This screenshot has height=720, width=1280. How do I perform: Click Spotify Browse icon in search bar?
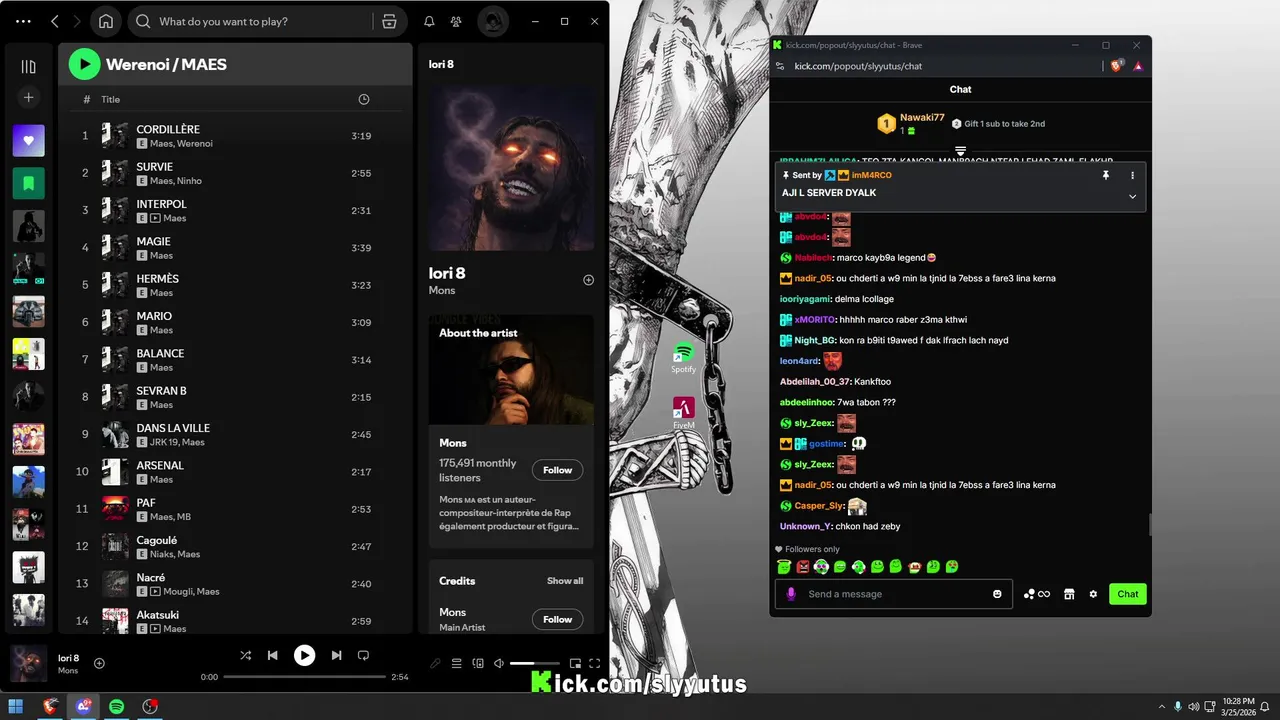click(x=389, y=21)
